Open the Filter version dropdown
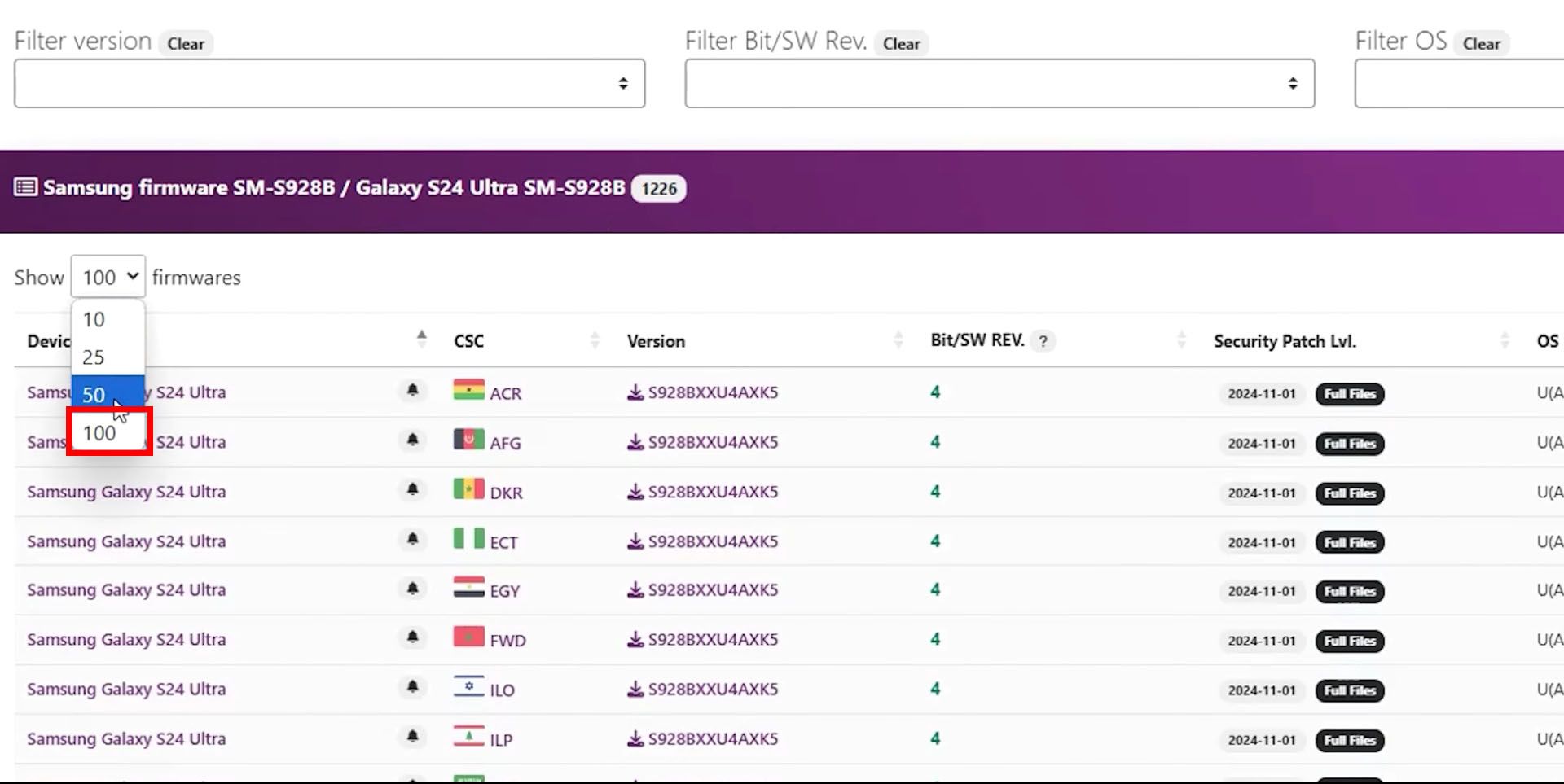The height and width of the screenshot is (784, 1564). (x=330, y=83)
